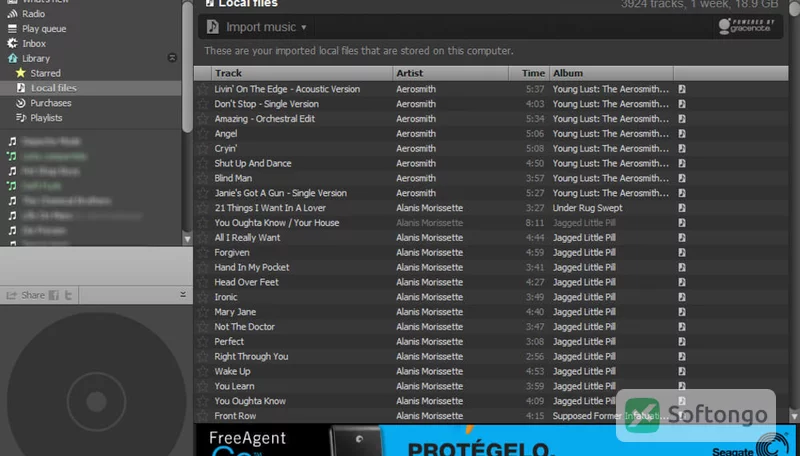This screenshot has width=800, height=456.
Task: Click the track list scroll down arrow
Action: pyautogui.click(x=794, y=417)
